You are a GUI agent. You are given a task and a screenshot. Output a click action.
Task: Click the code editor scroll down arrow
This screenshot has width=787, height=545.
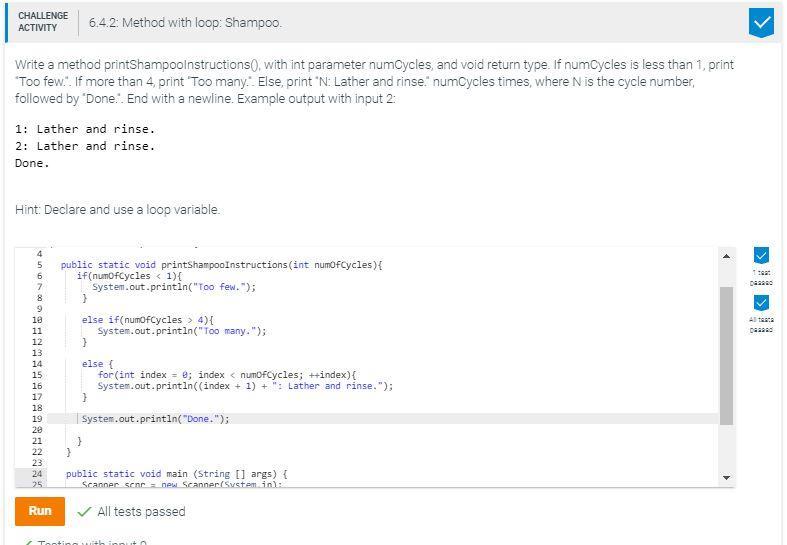coord(726,478)
